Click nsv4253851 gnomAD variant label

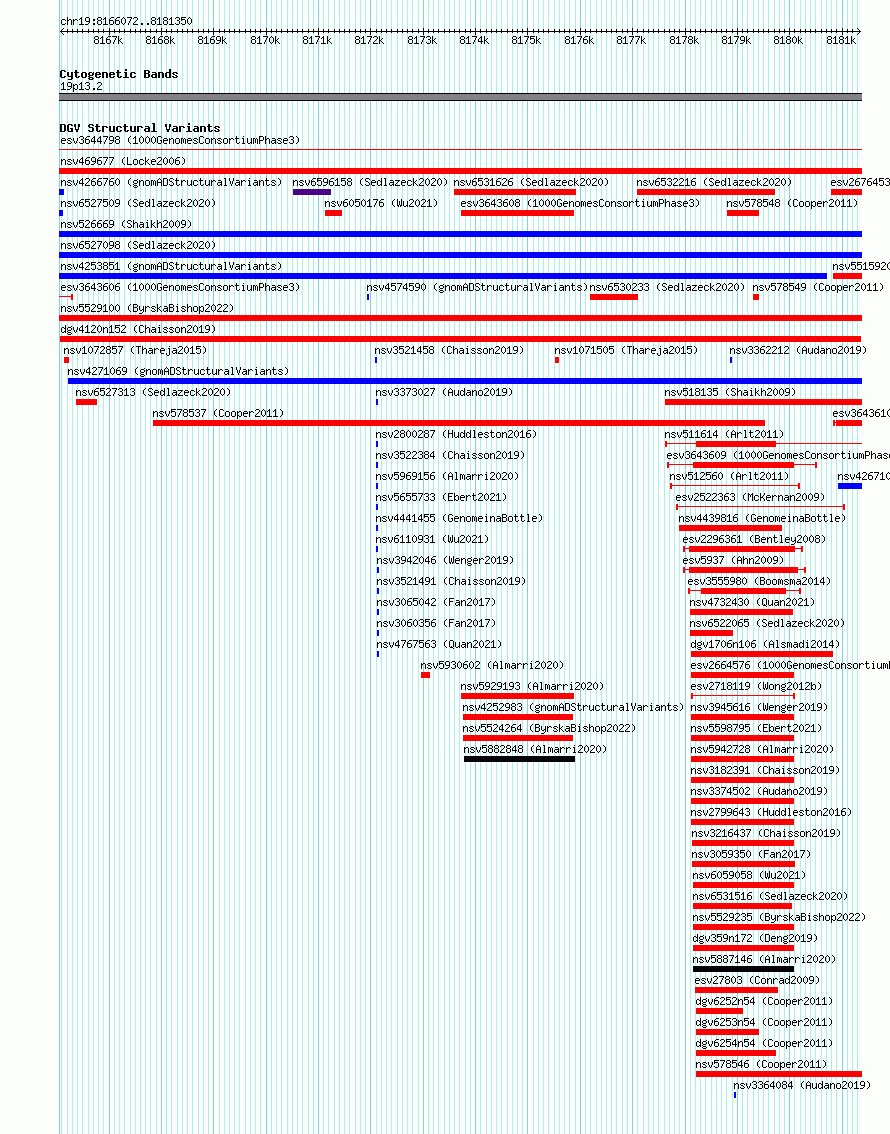171,266
